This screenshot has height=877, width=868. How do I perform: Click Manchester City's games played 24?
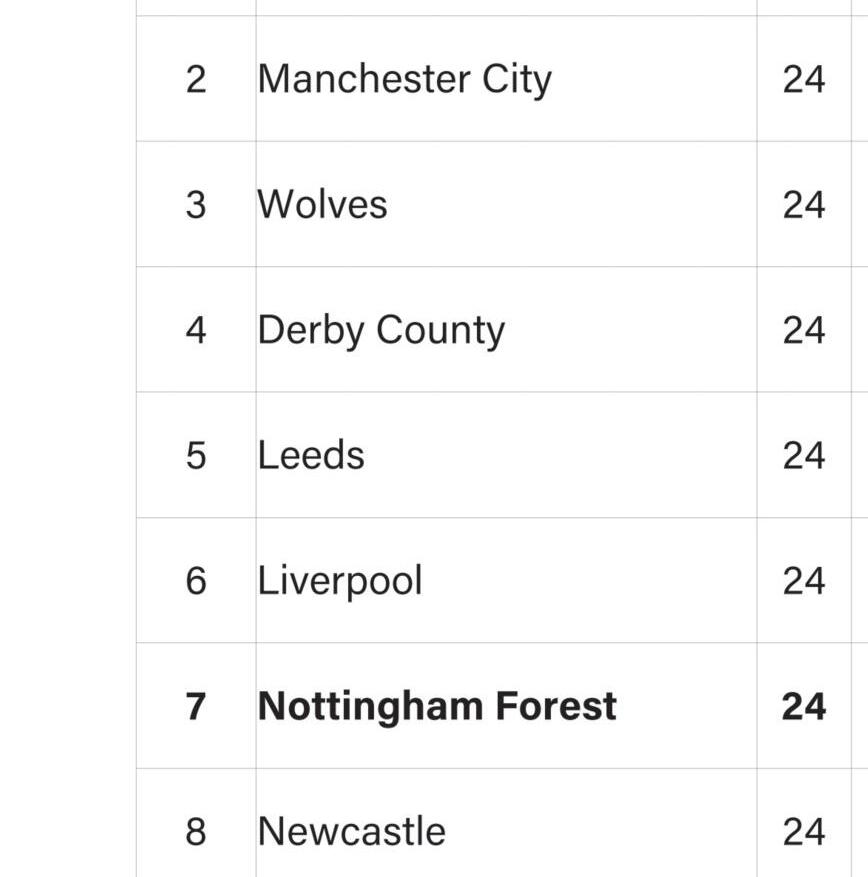coord(804,79)
